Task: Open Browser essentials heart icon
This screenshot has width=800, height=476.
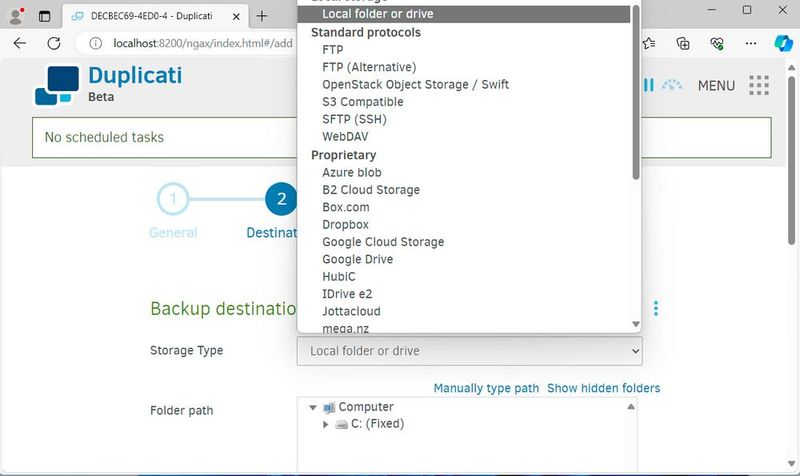Action: [717, 43]
